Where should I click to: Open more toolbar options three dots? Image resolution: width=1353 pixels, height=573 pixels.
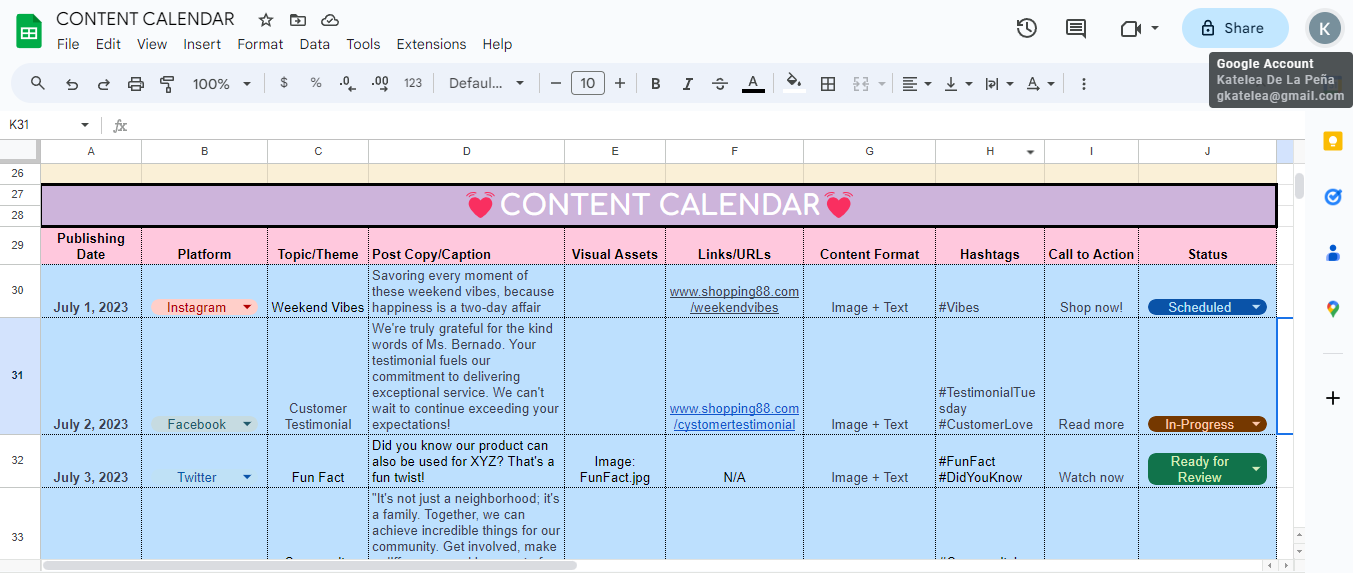click(x=1083, y=83)
